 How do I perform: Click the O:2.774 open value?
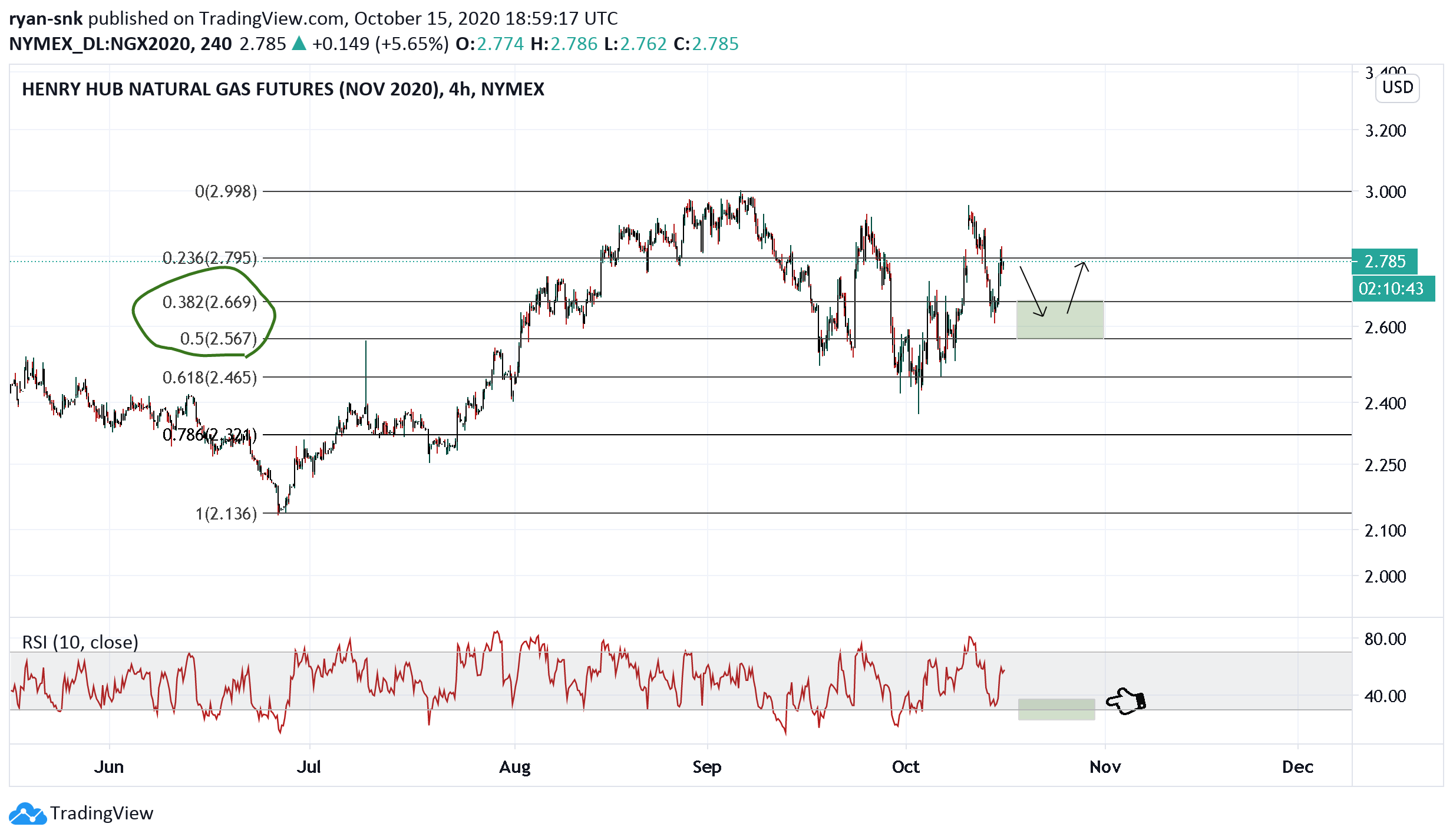490,44
